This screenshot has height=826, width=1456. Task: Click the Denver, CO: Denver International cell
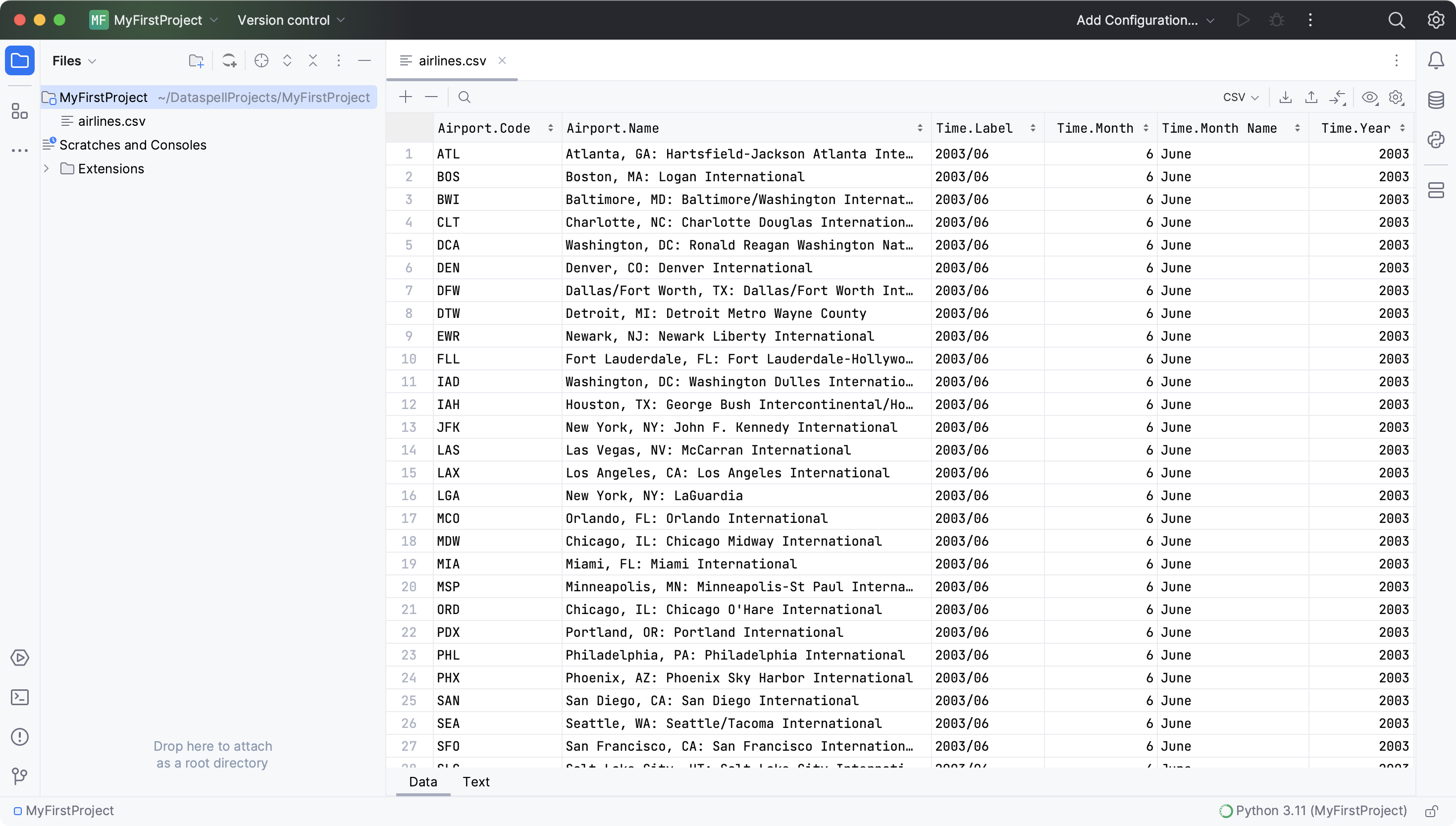pos(746,268)
